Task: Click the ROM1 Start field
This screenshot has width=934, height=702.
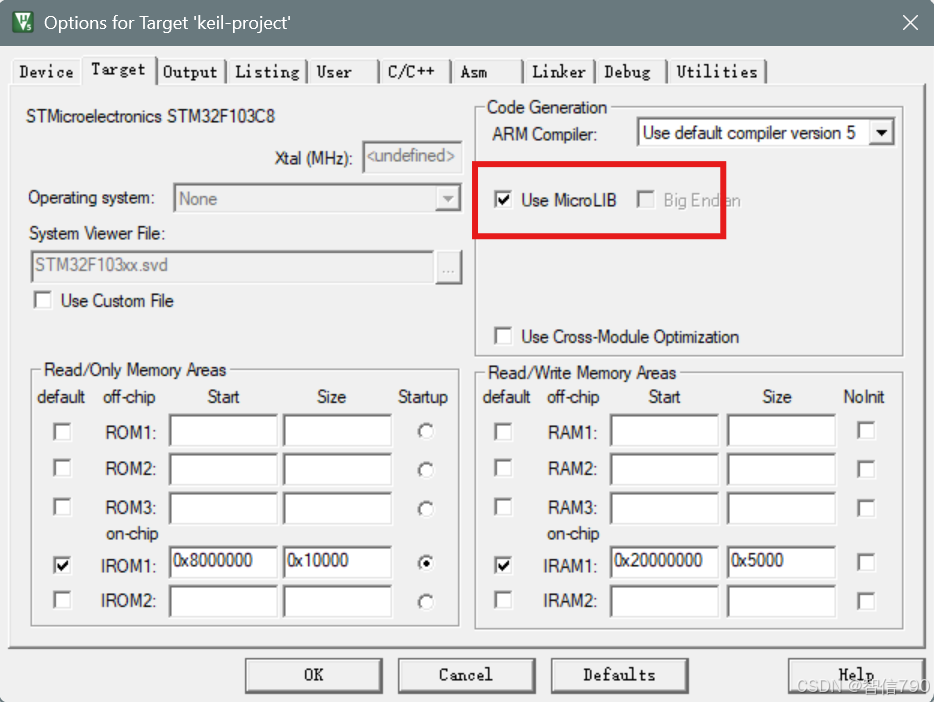Action: pyautogui.click(x=223, y=430)
